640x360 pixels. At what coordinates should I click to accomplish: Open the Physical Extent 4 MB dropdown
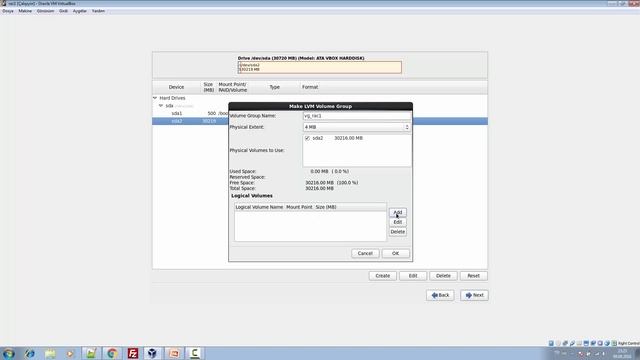357,127
